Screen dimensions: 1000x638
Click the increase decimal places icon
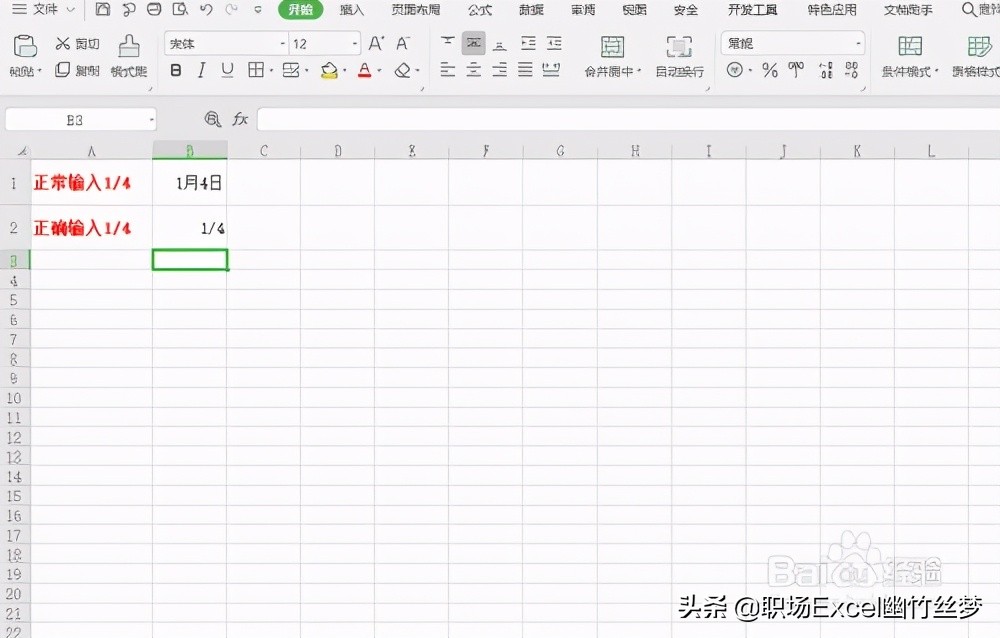pyautogui.click(x=826, y=70)
